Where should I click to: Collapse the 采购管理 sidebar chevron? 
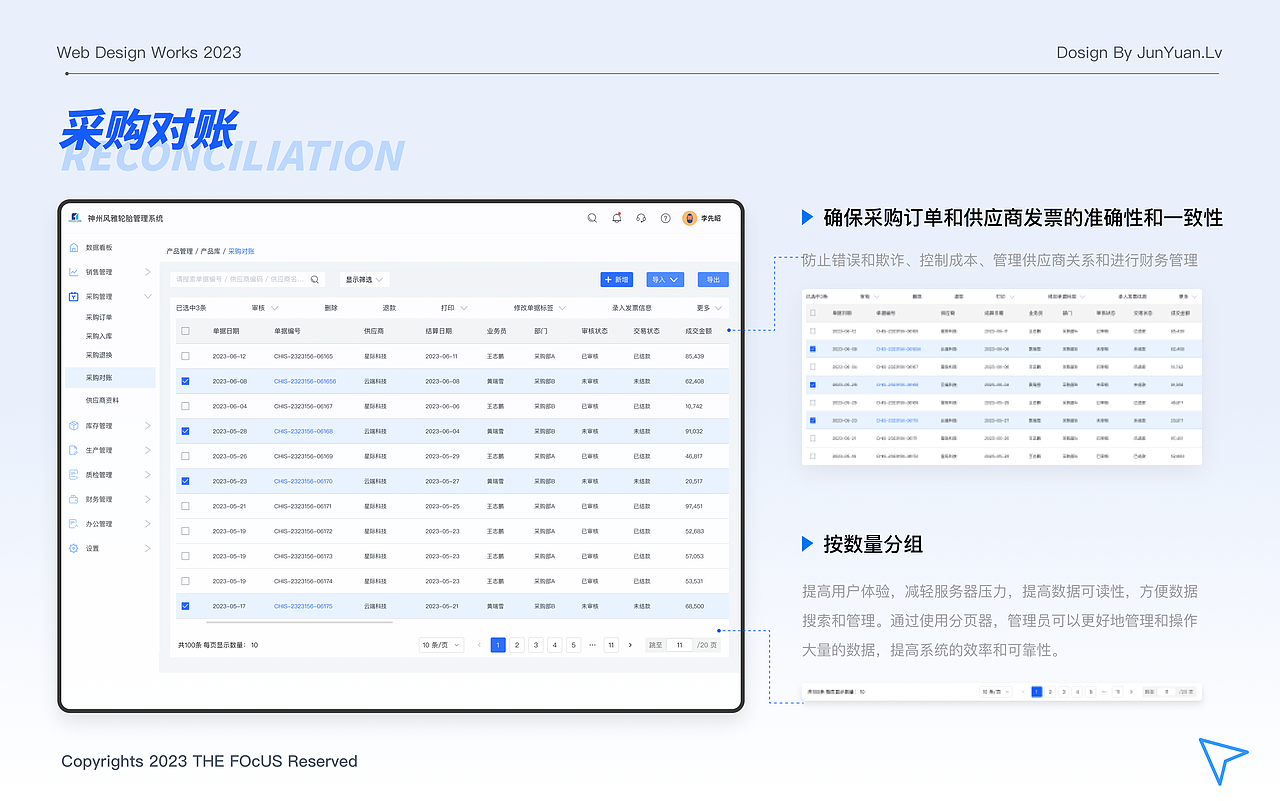[147, 297]
